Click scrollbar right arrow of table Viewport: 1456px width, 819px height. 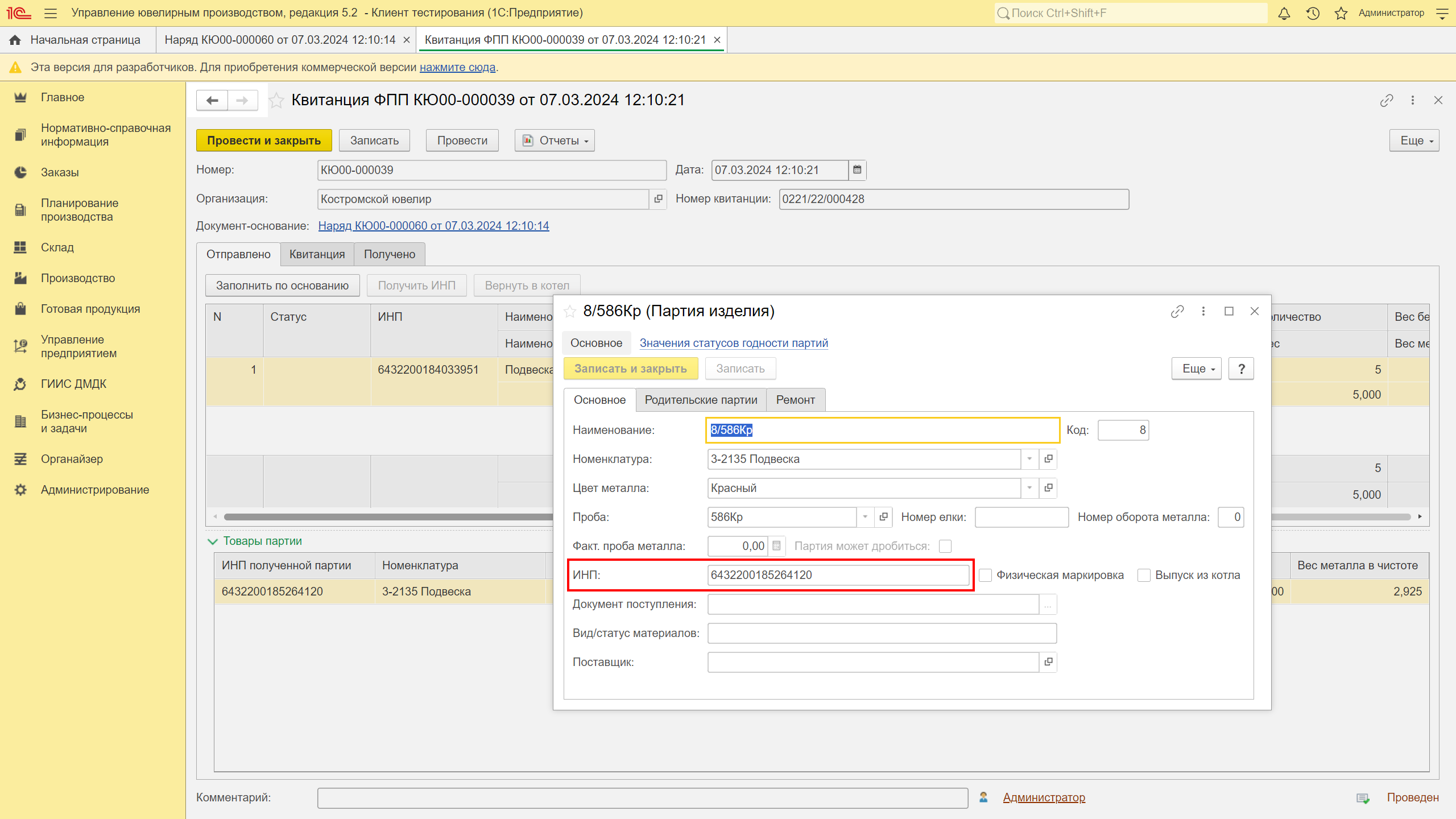tap(1420, 516)
